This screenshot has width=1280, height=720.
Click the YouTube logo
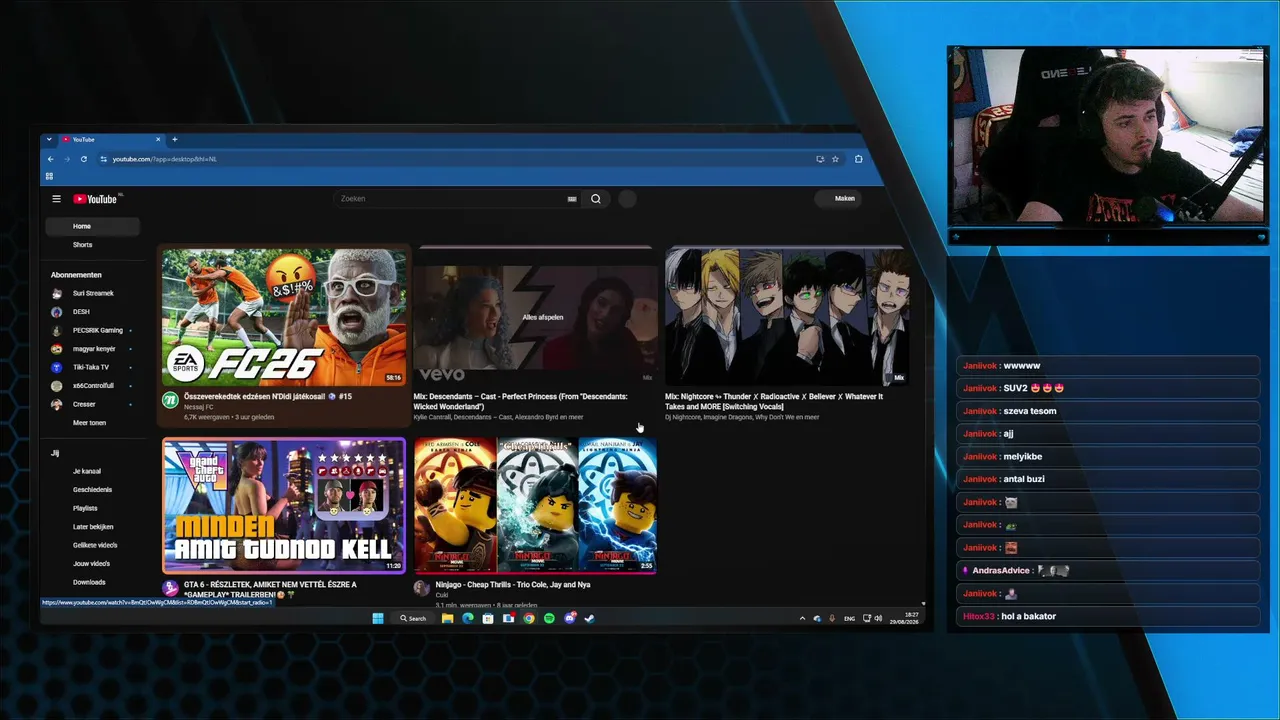pyautogui.click(x=96, y=199)
